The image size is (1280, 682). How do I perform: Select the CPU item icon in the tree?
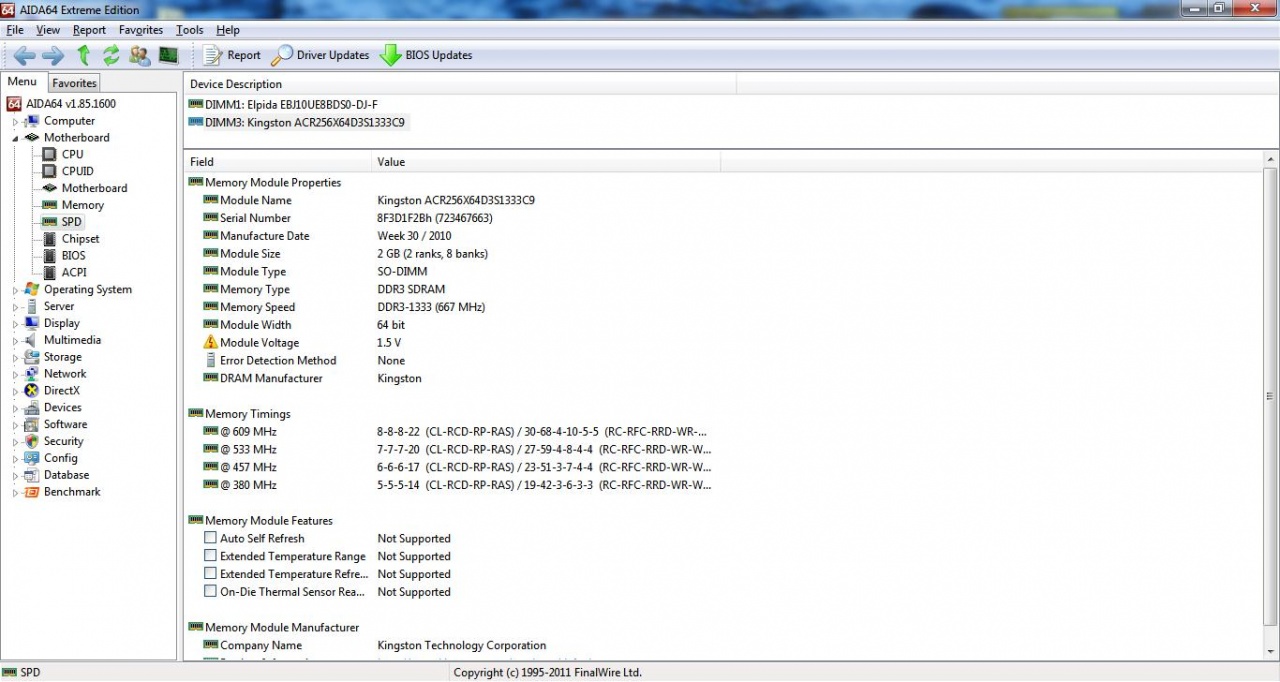pyautogui.click(x=49, y=154)
